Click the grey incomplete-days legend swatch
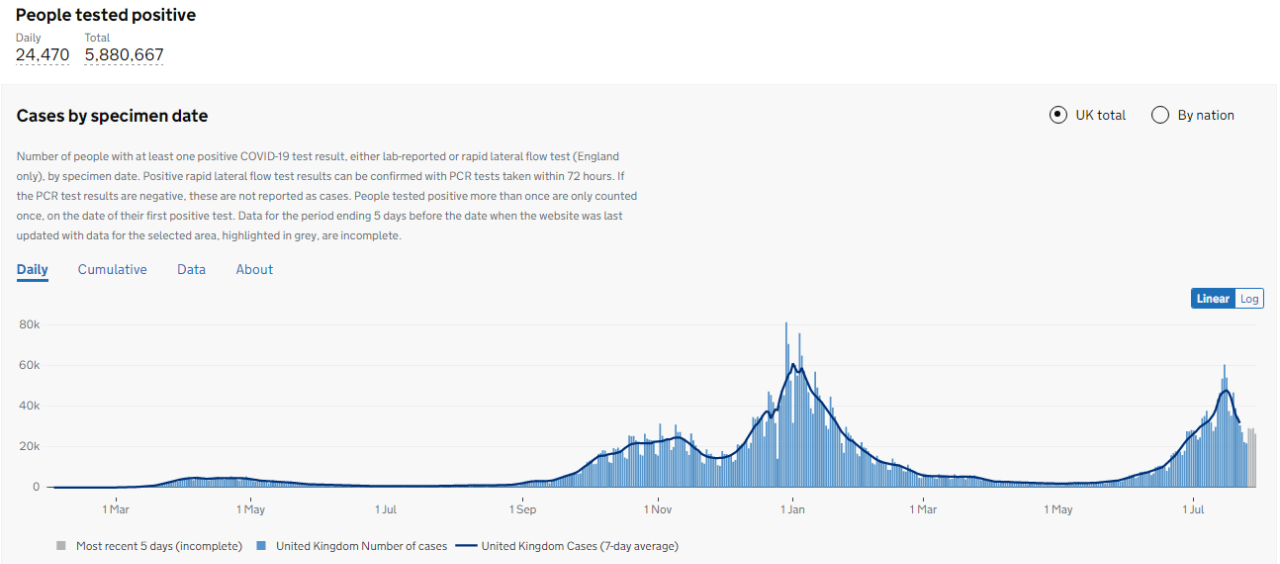 (61, 546)
